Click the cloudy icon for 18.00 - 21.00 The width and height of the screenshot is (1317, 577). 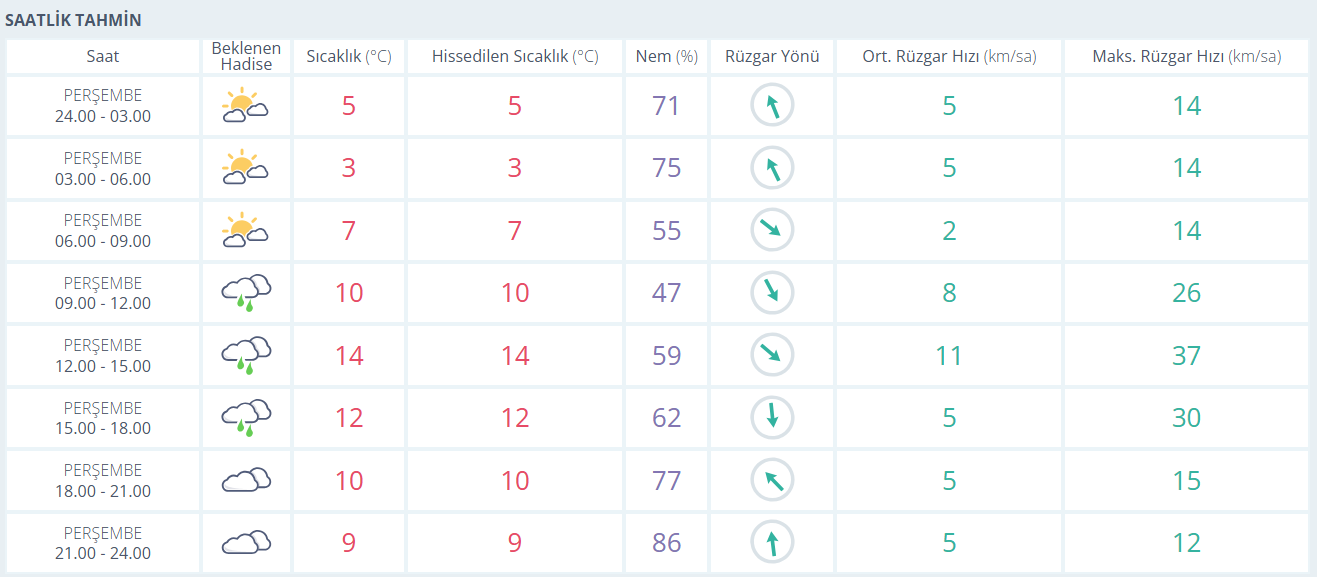pyautogui.click(x=245, y=480)
